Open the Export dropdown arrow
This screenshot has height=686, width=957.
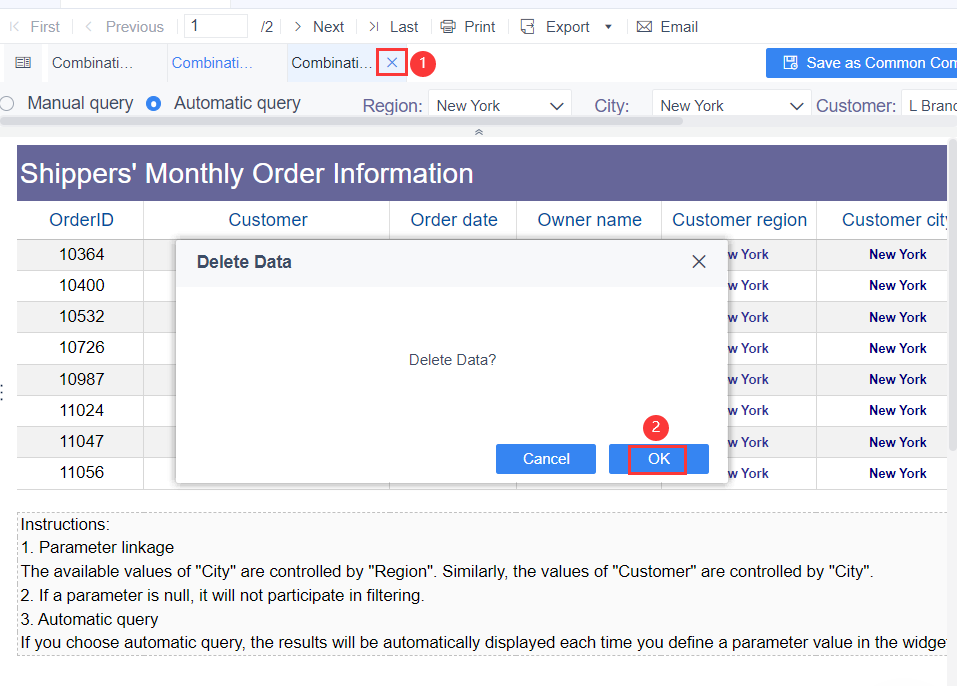pyautogui.click(x=608, y=27)
